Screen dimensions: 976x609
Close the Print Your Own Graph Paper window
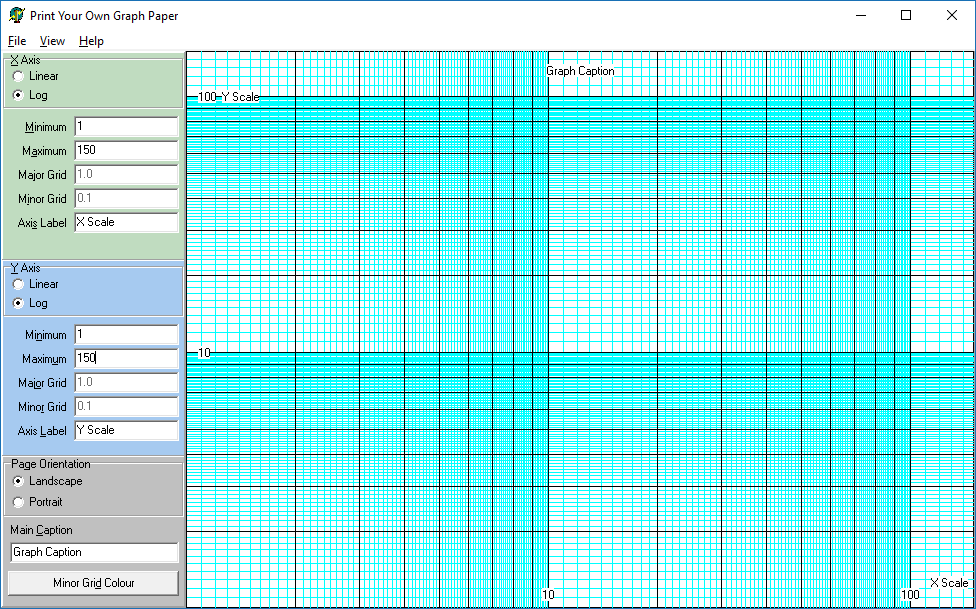click(x=952, y=15)
